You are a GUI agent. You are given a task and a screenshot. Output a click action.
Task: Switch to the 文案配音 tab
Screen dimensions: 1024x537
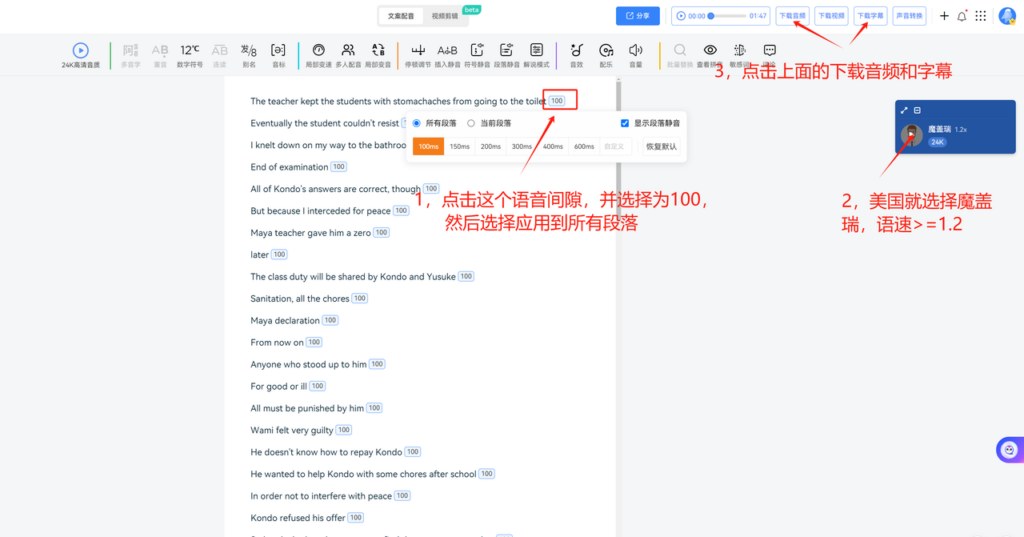tap(401, 16)
